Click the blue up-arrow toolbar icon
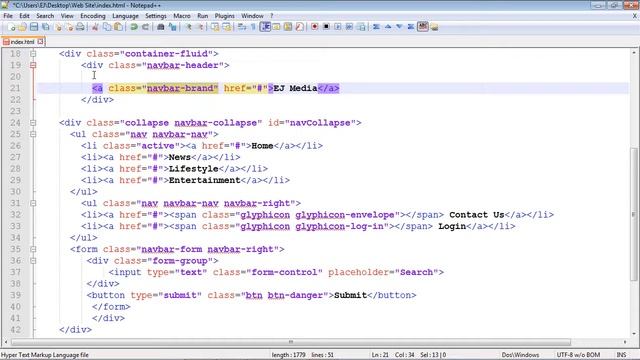This screenshot has width=640, height=360. pos(388,27)
